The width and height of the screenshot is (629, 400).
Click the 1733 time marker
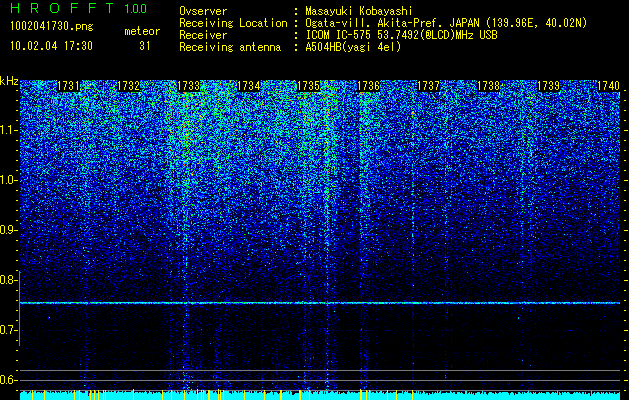(189, 86)
